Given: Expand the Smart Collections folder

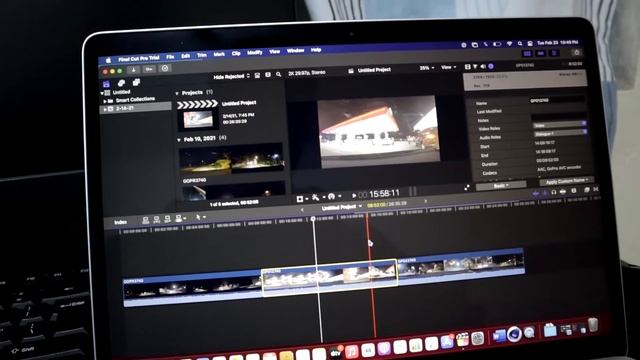Looking at the screenshot, I should [105, 101].
